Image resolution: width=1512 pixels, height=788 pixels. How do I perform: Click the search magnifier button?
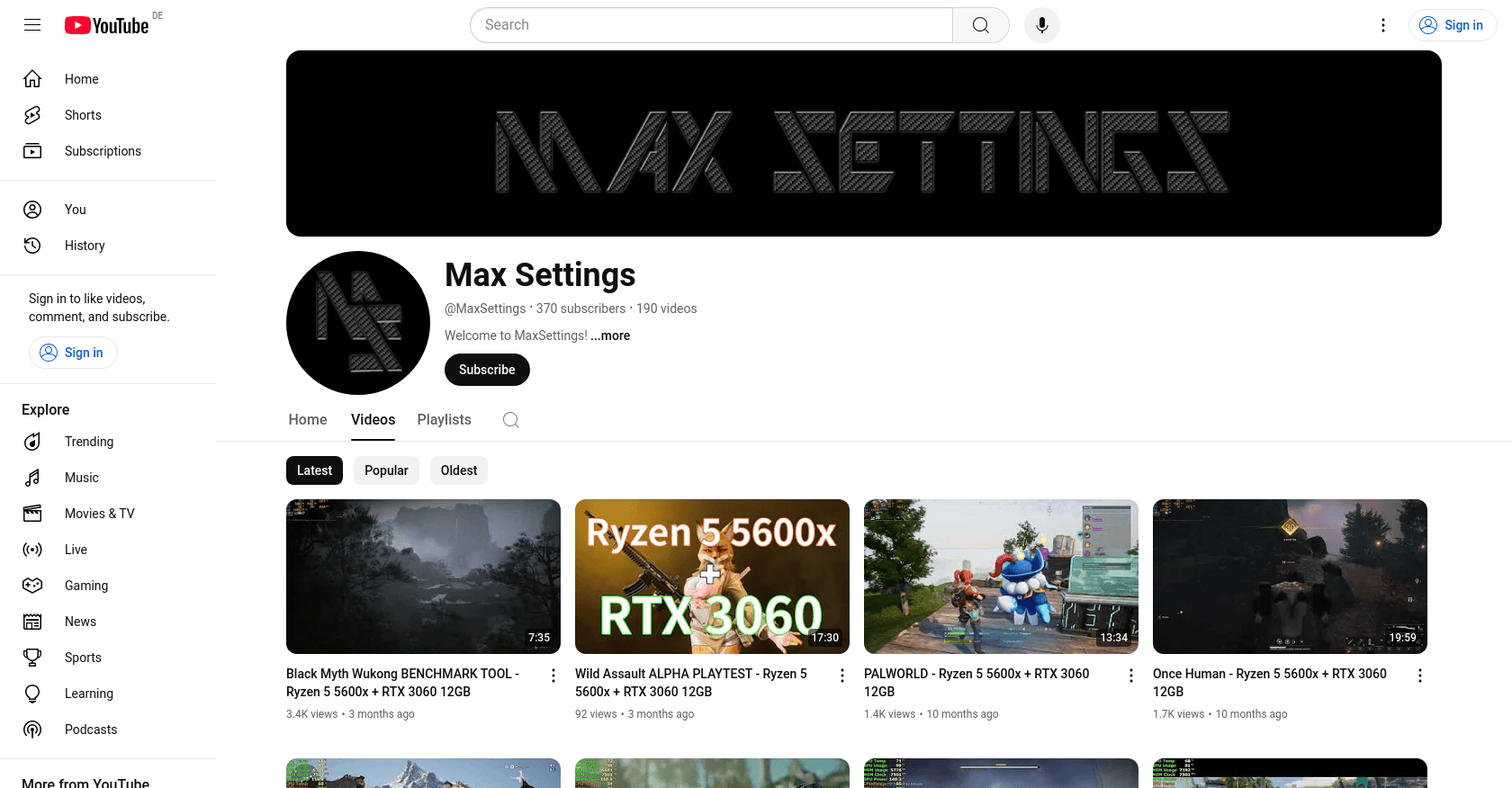pos(981,25)
